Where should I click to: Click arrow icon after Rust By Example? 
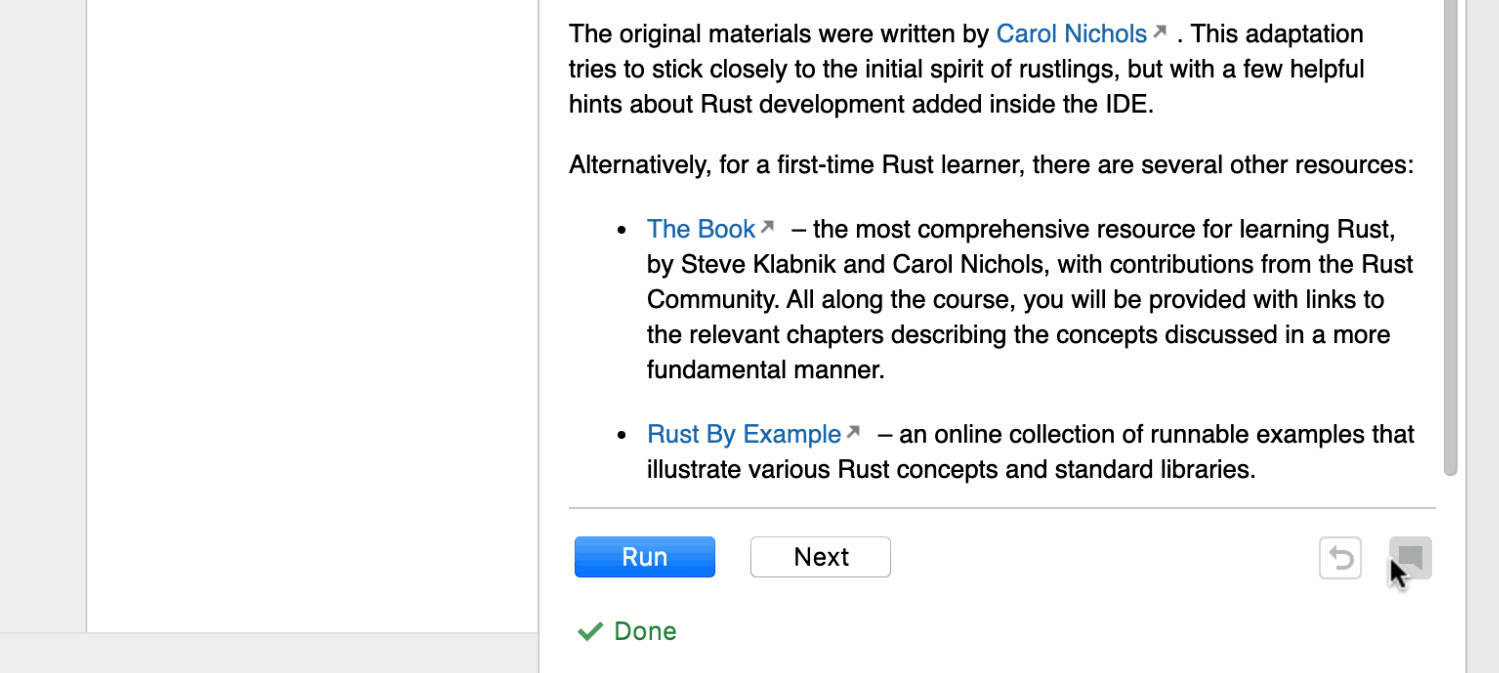coord(853,432)
